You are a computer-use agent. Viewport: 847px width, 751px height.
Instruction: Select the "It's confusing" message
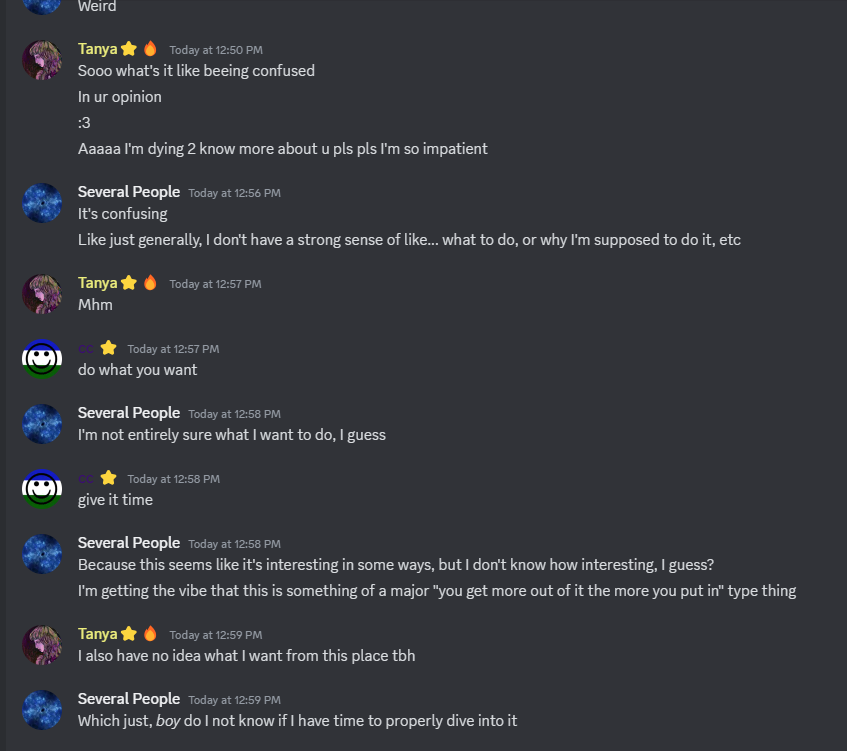pyautogui.click(x=123, y=214)
